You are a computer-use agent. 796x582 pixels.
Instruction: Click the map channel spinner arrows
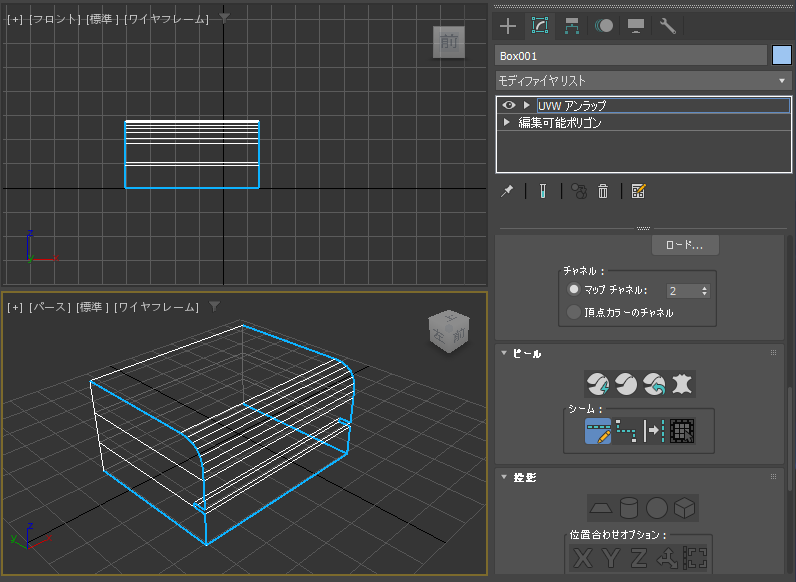click(x=705, y=291)
